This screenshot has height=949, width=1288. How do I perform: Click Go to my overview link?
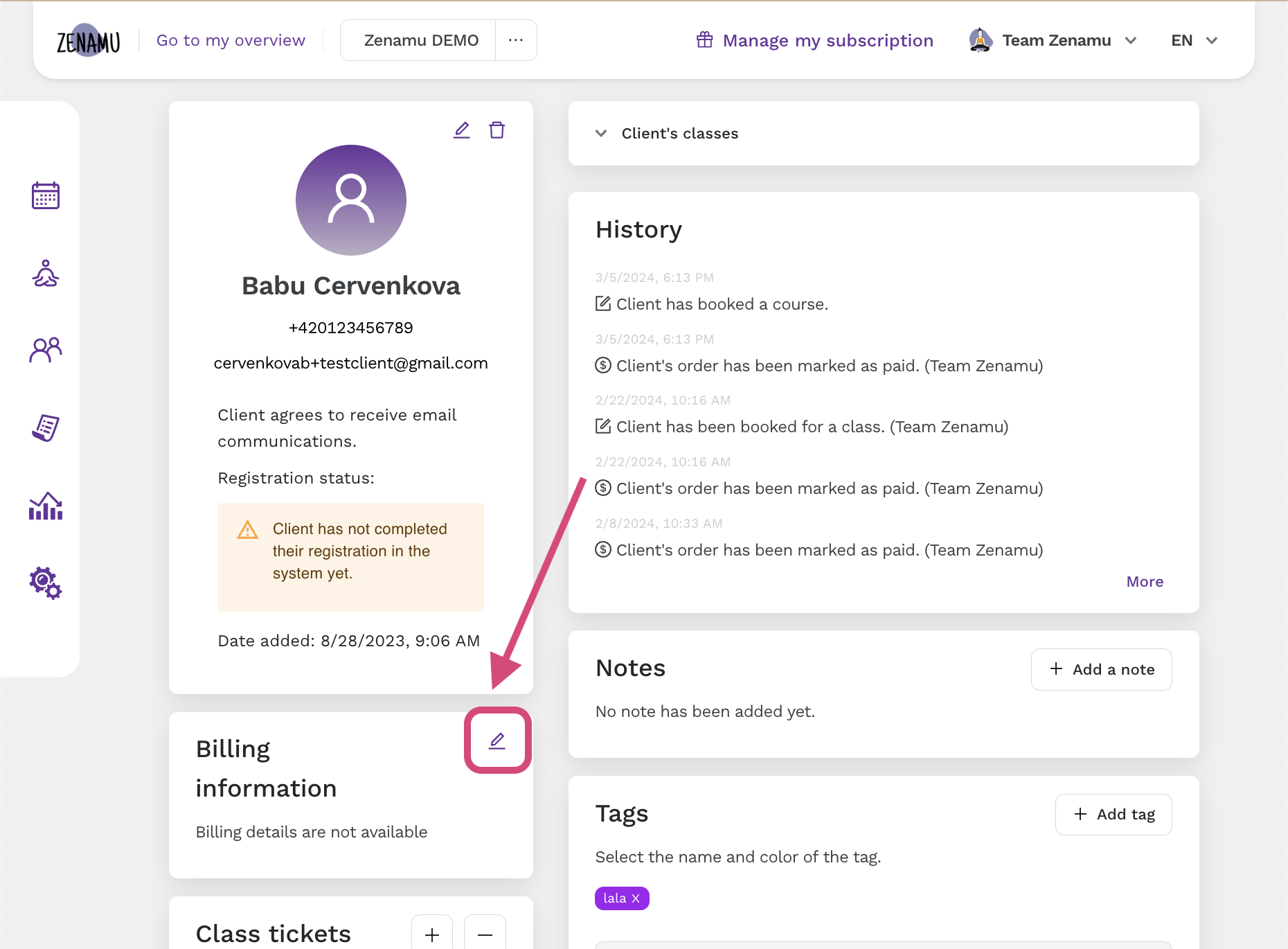(231, 40)
